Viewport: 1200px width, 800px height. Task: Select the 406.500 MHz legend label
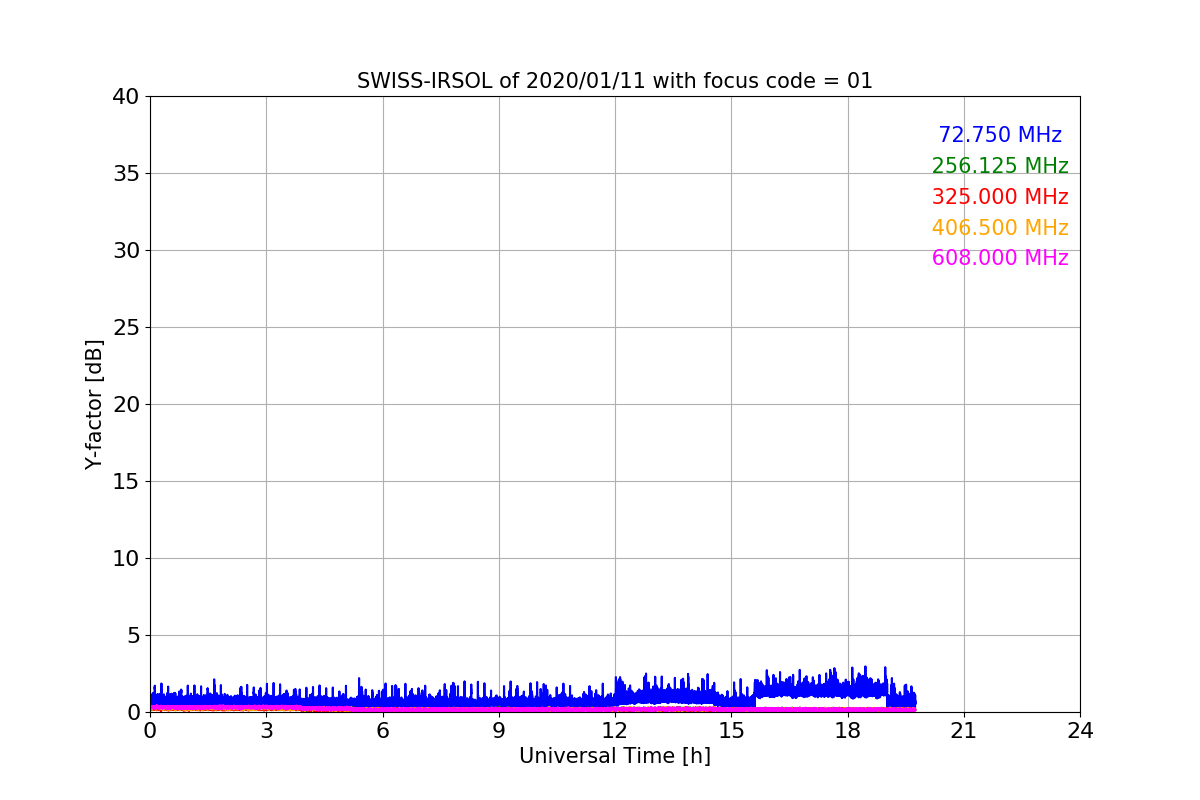(x=1000, y=228)
